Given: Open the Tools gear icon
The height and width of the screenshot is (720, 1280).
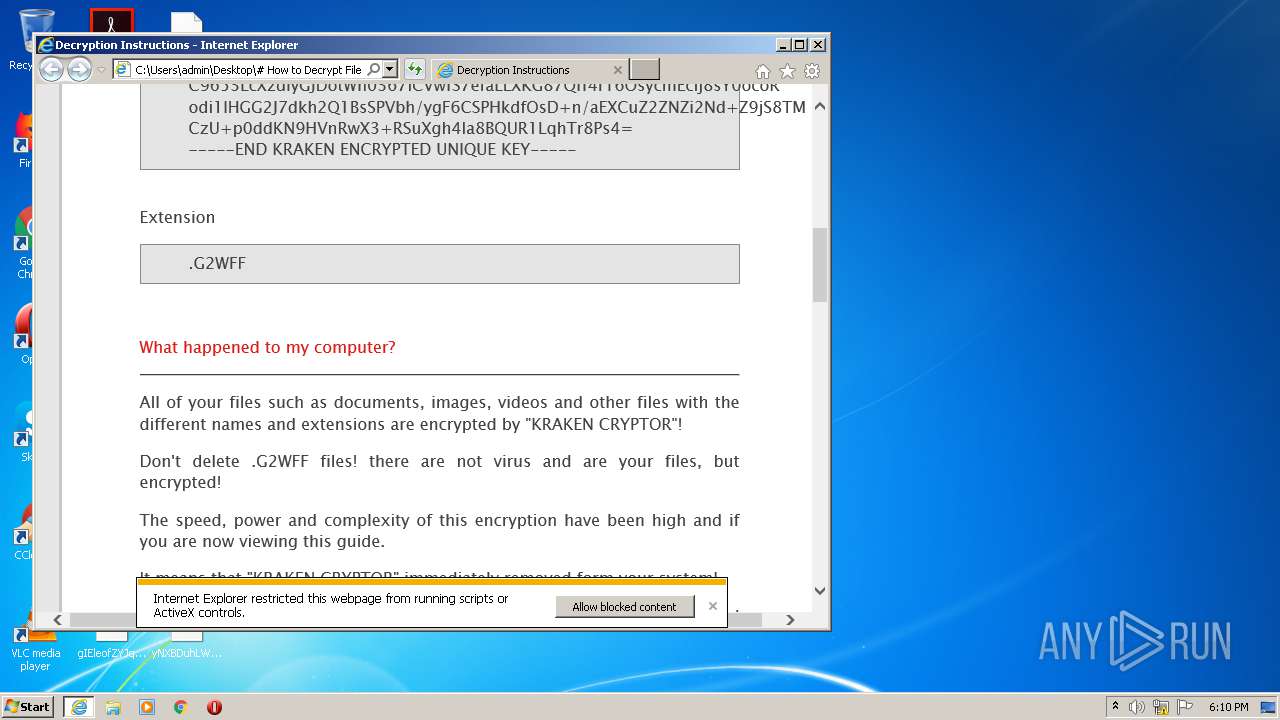Looking at the screenshot, I should point(812,71).
